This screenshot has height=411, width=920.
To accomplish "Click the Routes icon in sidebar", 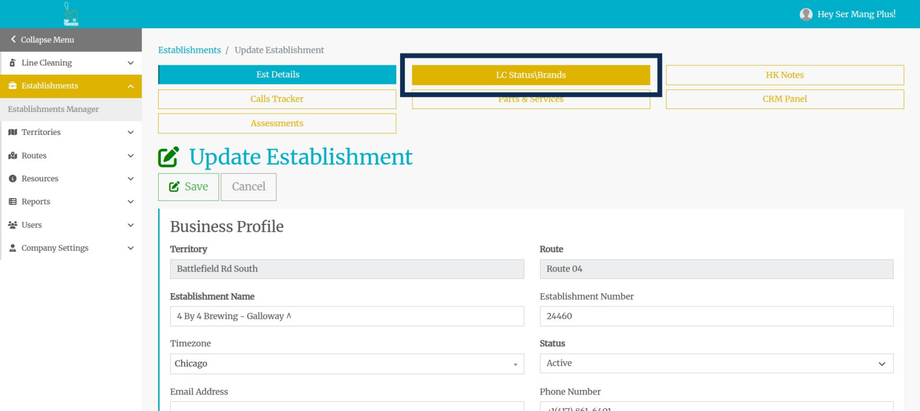I will 12,156.
